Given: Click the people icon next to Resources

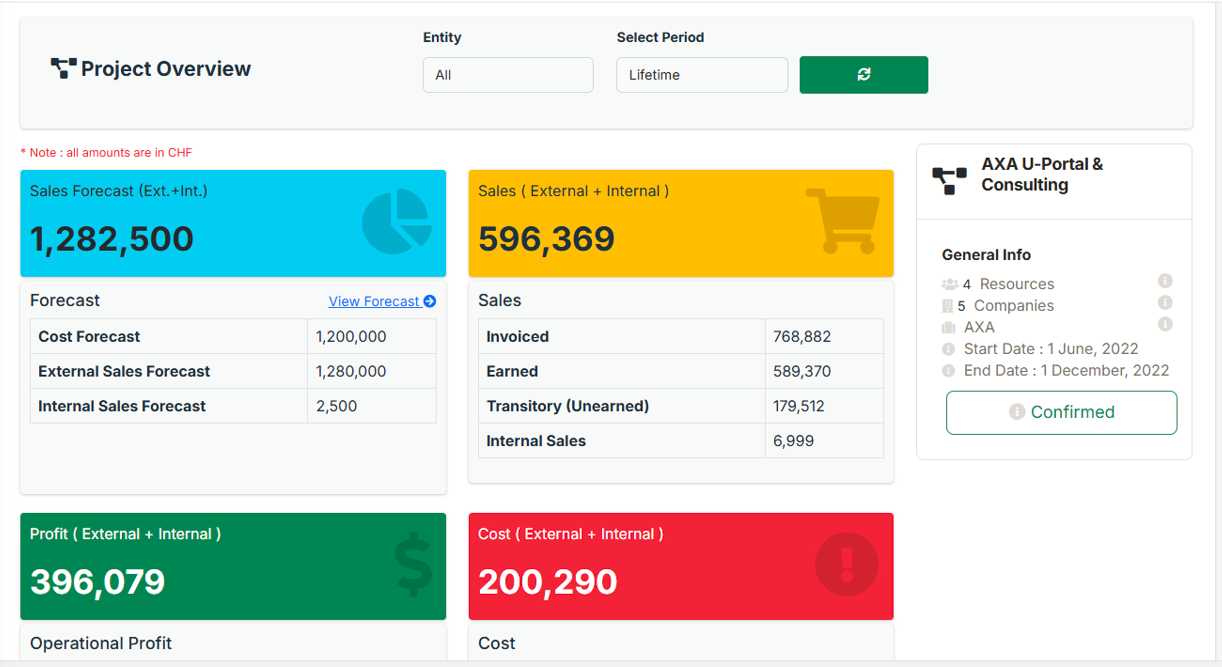Looking at the screenshot, I should coord(949,285).
